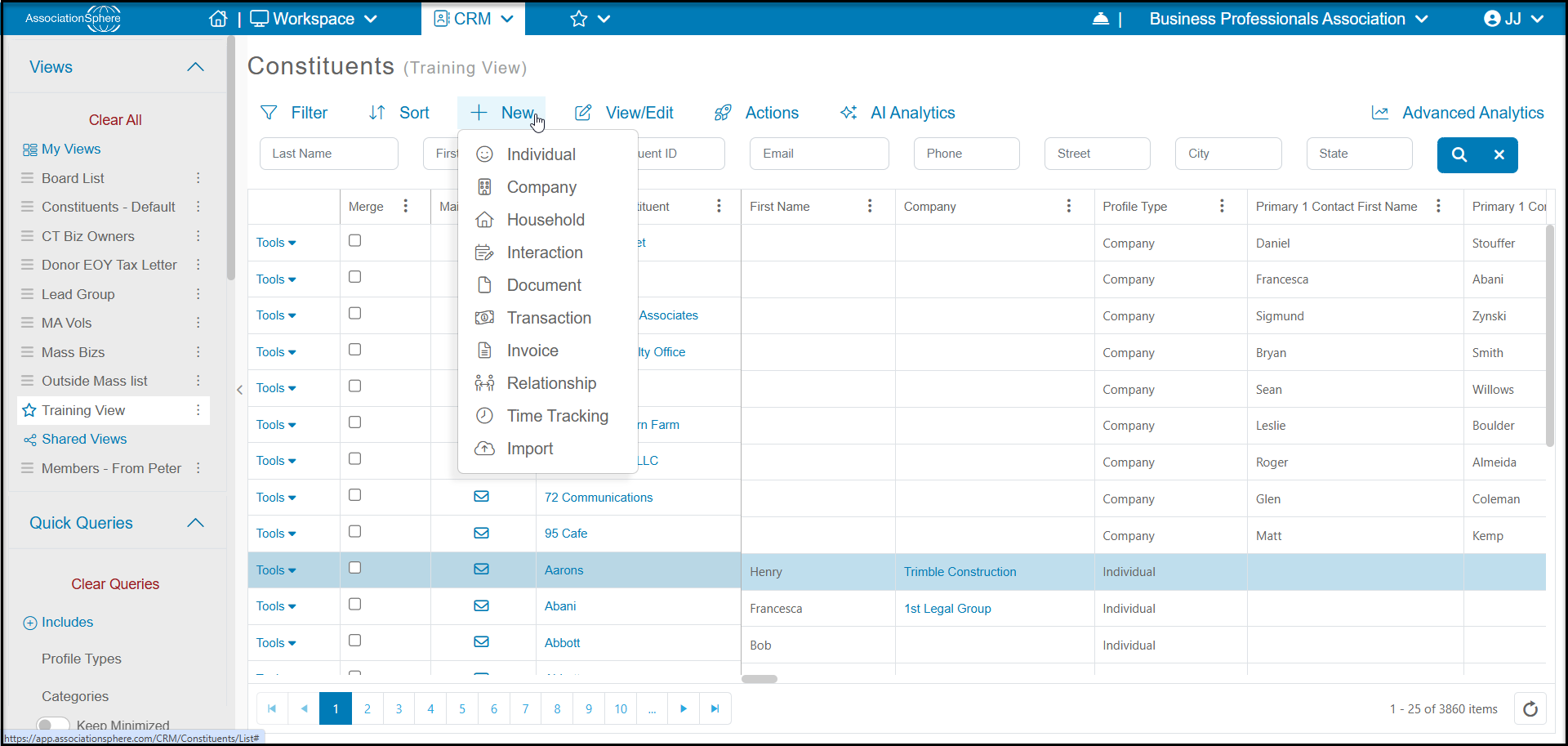Screen dimensions: 1568x746
Task: Open options dots for Board List view
Action: click(x=198, y=178)
